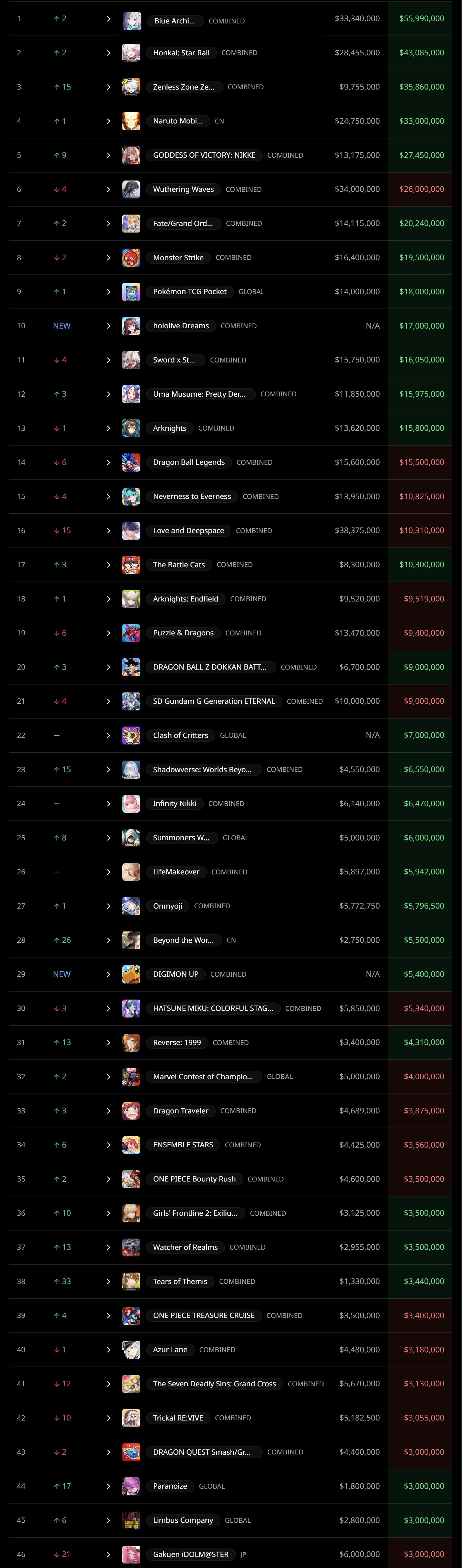Click the Monster Strike app icon
This screenshot has height=1568, width=463.
tap(131, 257)
